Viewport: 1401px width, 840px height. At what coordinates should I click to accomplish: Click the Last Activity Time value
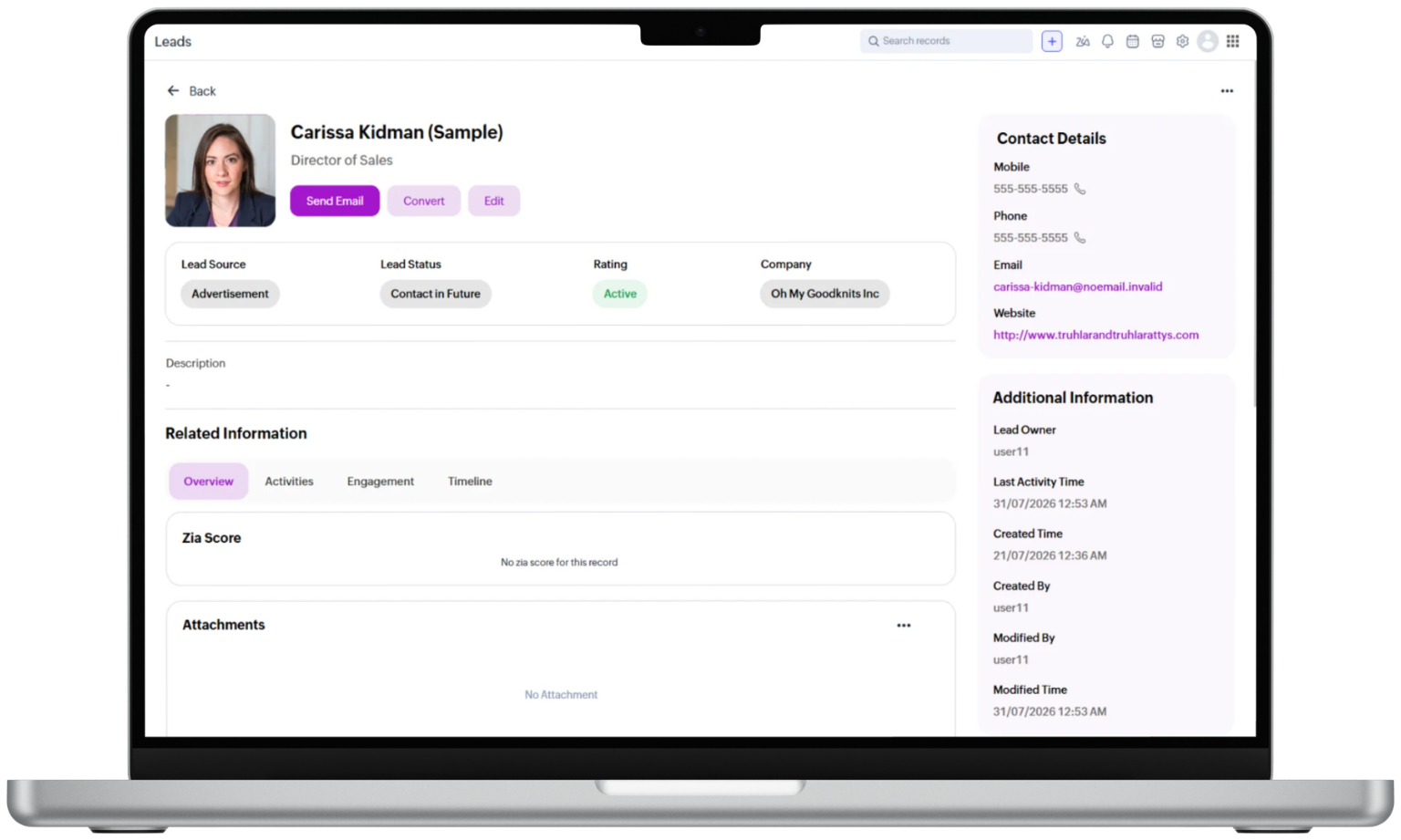[x=1050, y=503]
